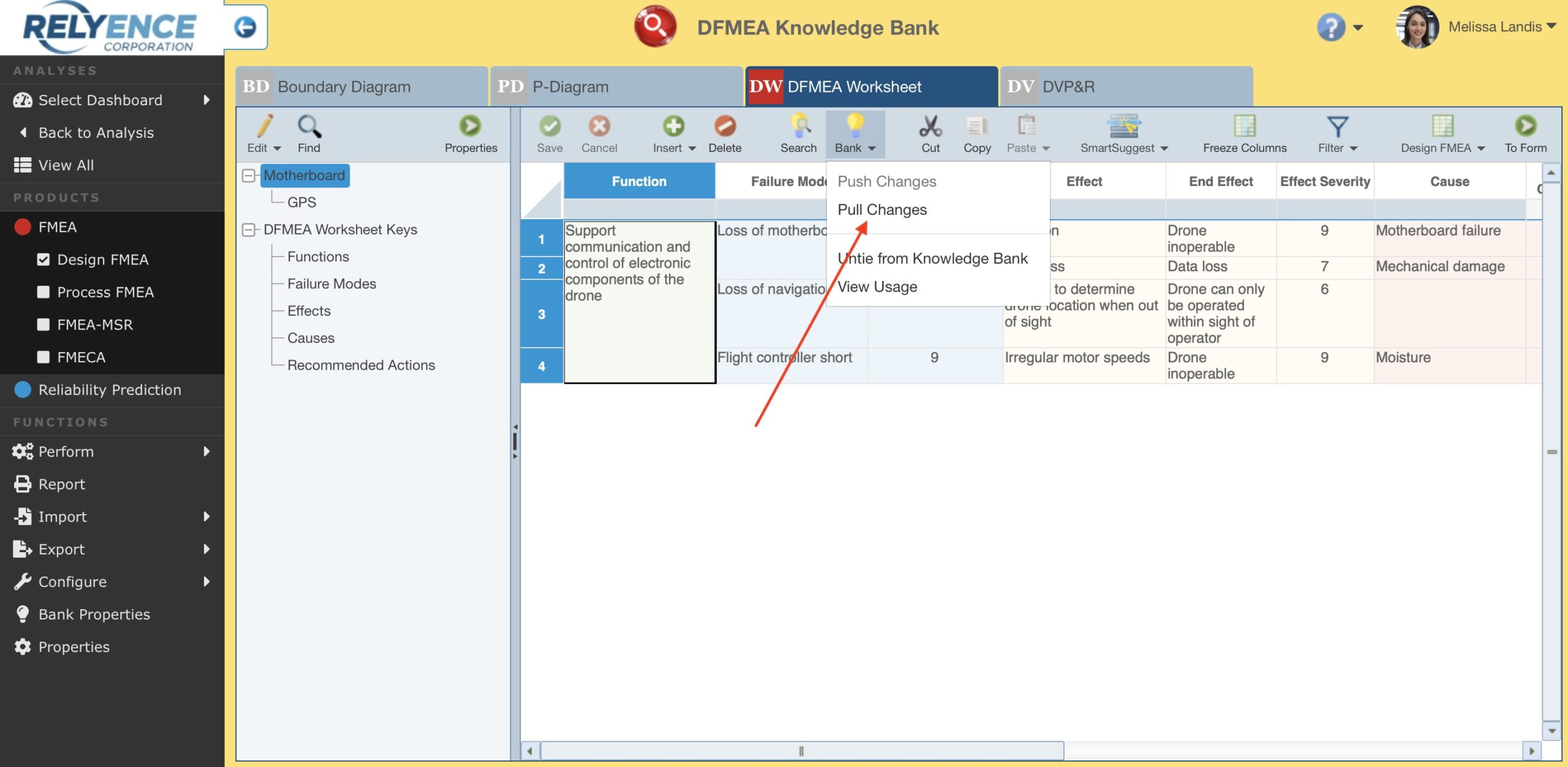Click the Insert green plus icon
This screenshot has height=767, width=1568.
click(673, 125)
